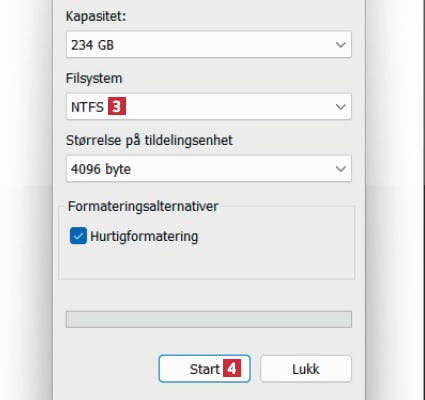The width and height of the screenshot is (425, 400).
Task: Select the 4096 byte value text
Action: (101, 169)
